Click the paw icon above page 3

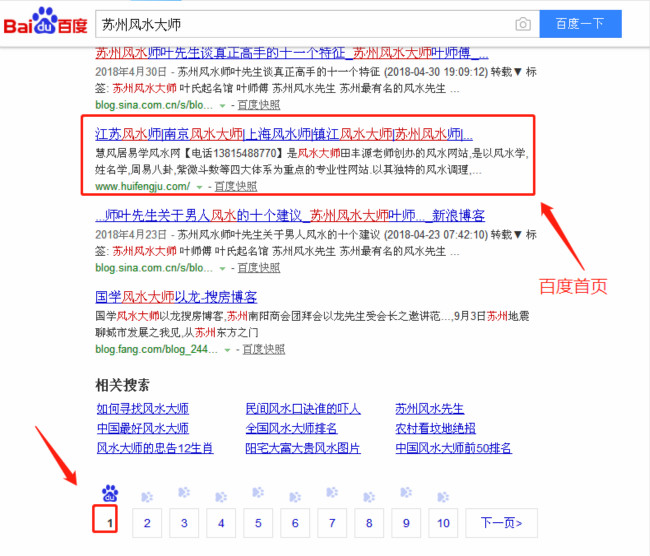coord(184,494)
